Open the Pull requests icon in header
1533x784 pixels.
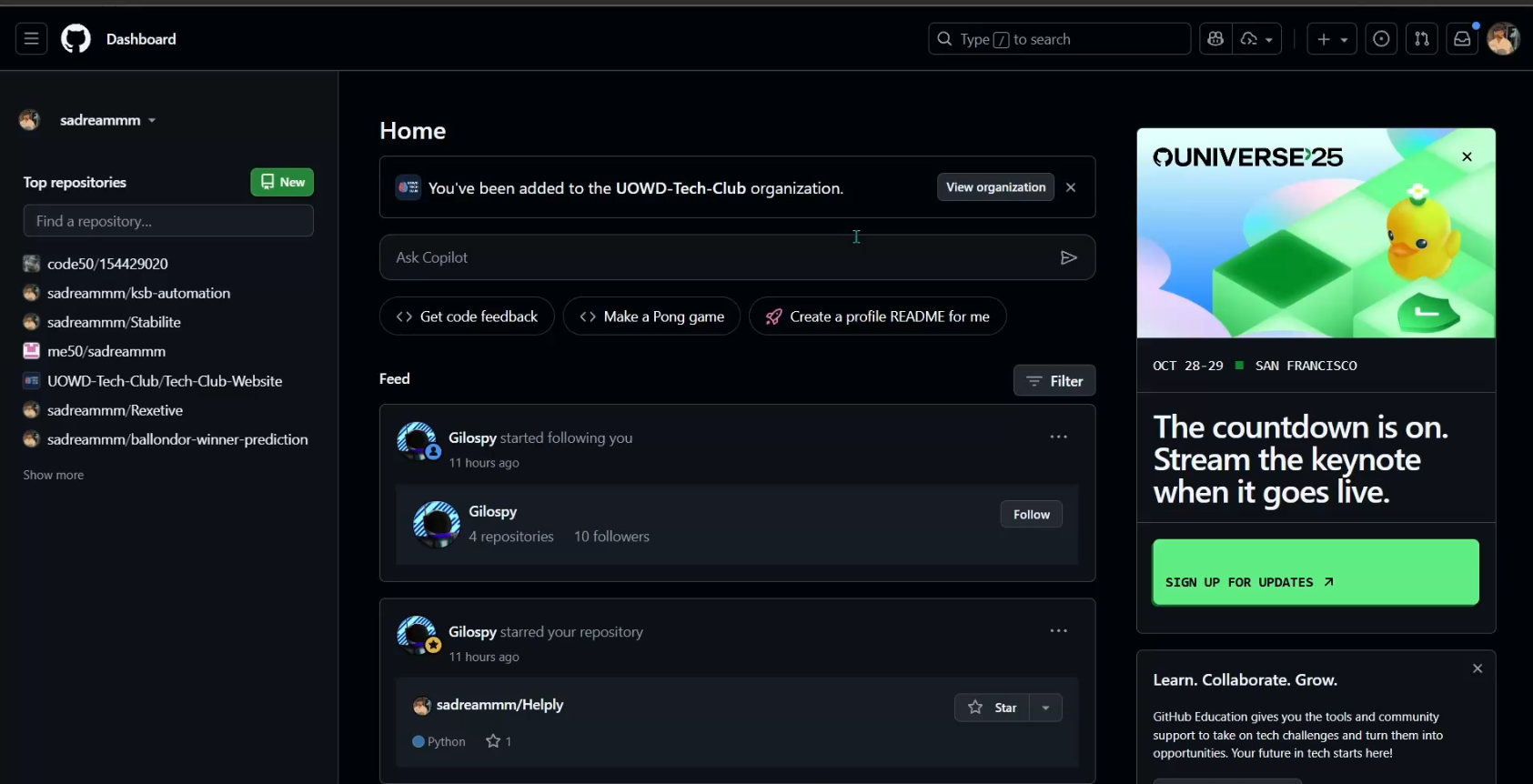(x=1421, y=39)
